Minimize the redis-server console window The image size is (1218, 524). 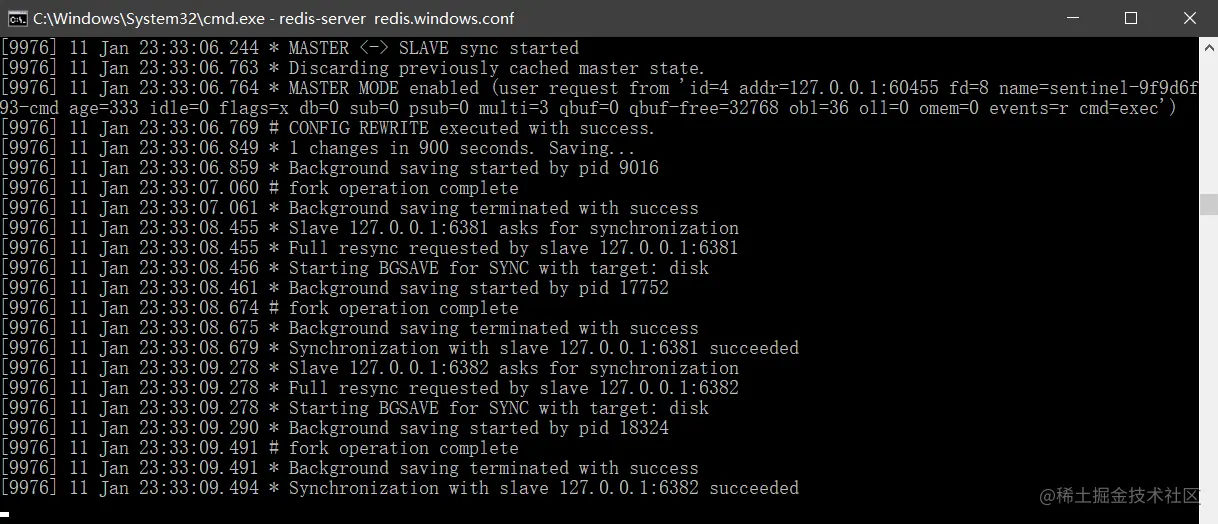pyautogui.click(x=1077, y=18)
